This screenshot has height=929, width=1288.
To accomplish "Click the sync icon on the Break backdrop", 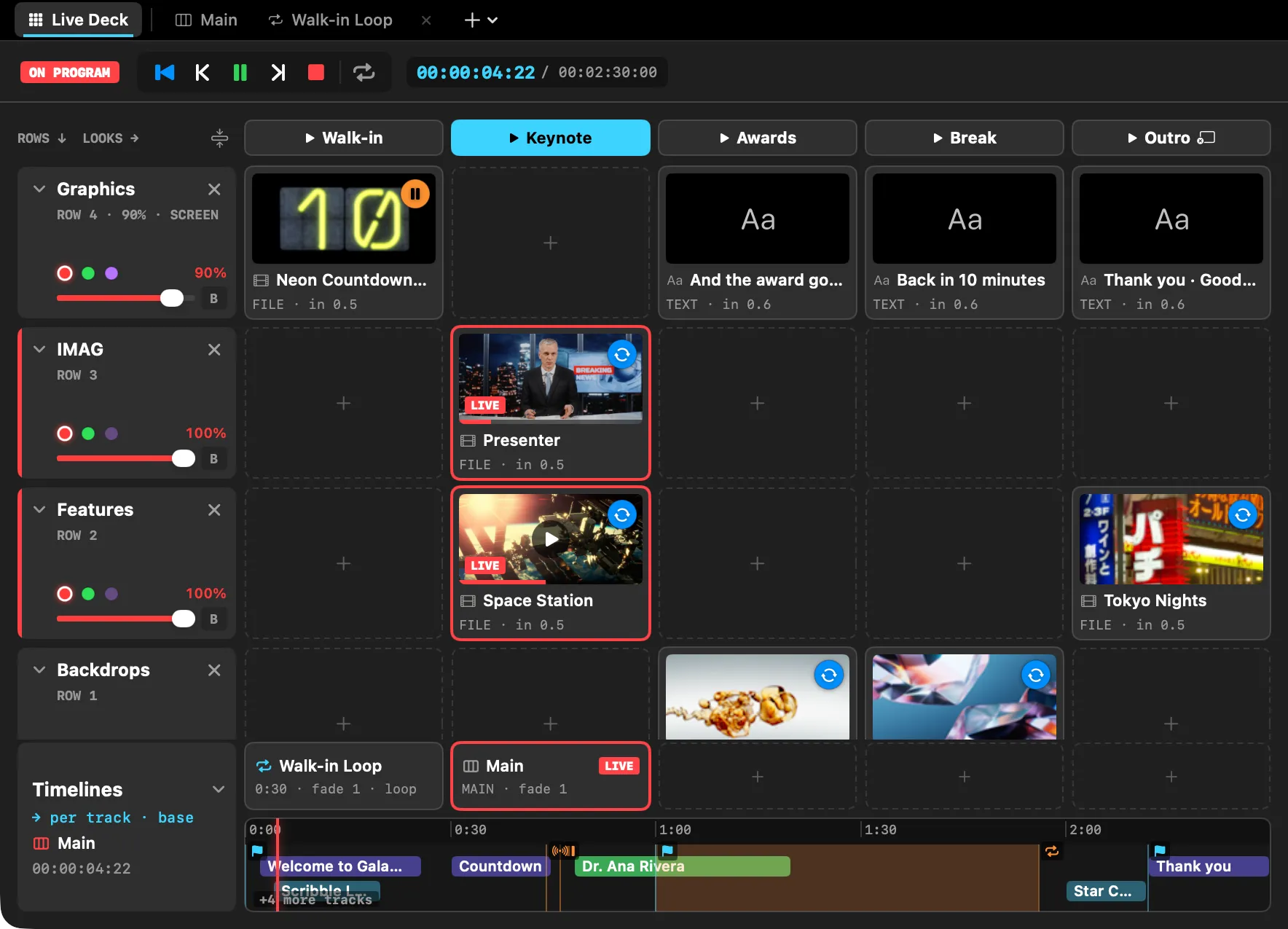I will point(1036,675).
